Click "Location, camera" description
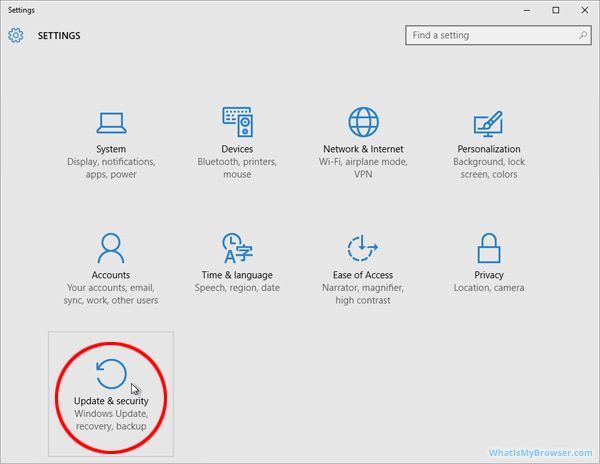600x464 pixels. point(489,288)
